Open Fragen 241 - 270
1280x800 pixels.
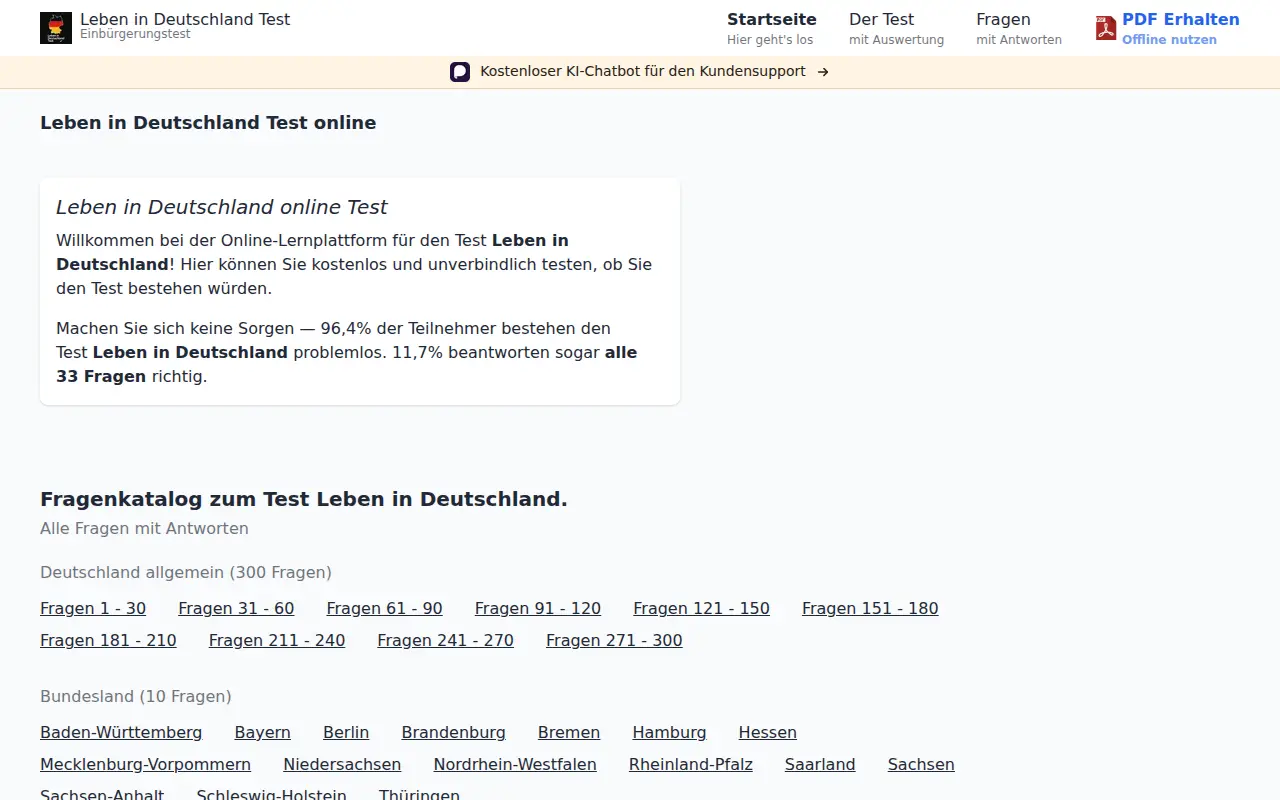pos(445,641)
